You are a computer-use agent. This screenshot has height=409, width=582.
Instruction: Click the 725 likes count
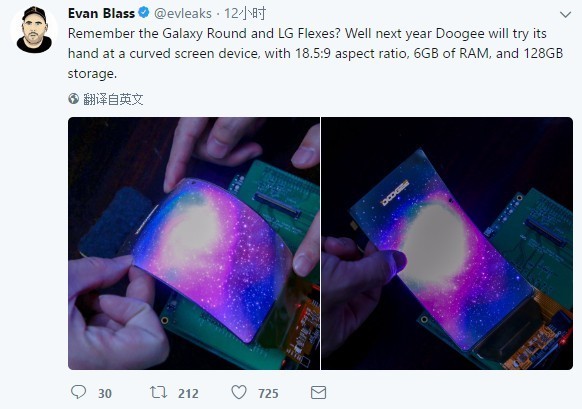click(268, 393)
